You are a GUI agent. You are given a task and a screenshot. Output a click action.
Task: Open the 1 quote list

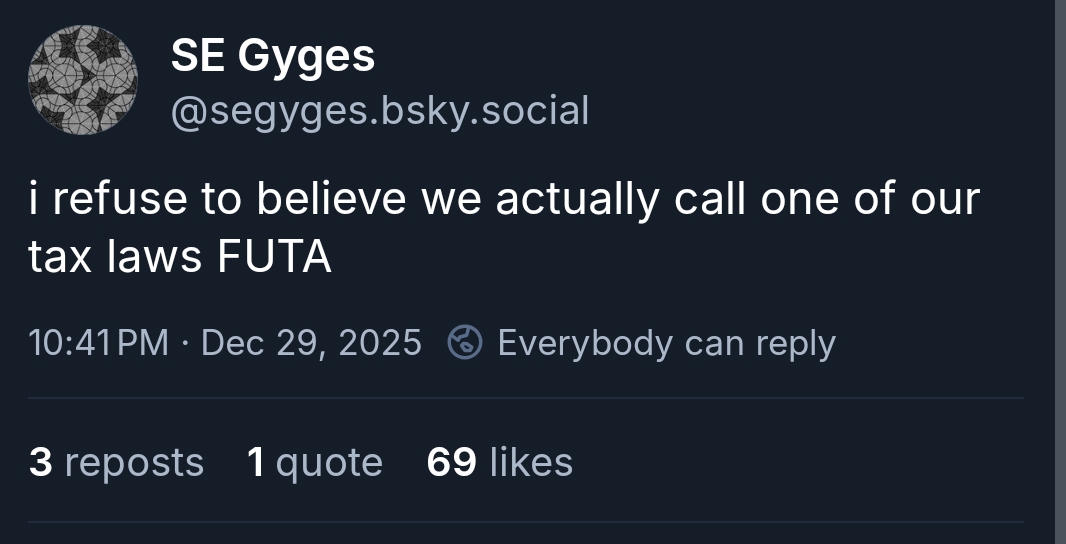pos(314,462)
